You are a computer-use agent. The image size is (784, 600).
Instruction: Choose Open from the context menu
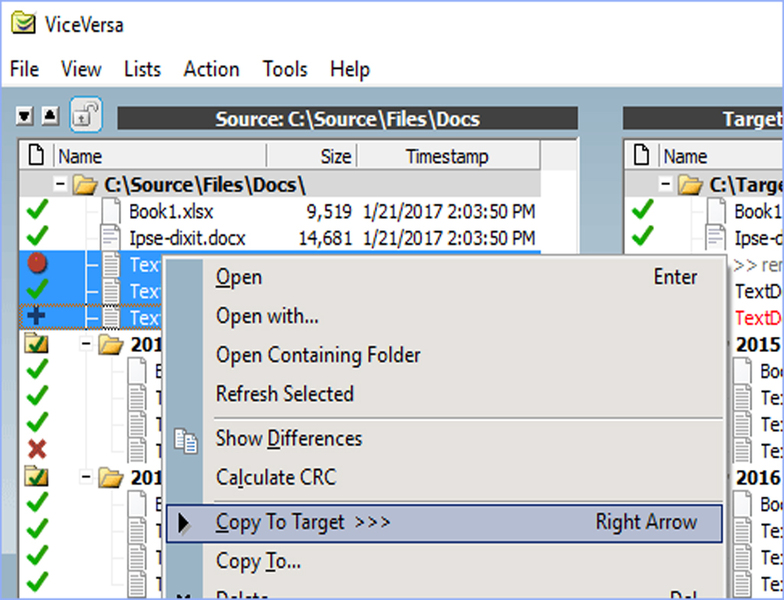pyautogui.click(x=444, y=277)
